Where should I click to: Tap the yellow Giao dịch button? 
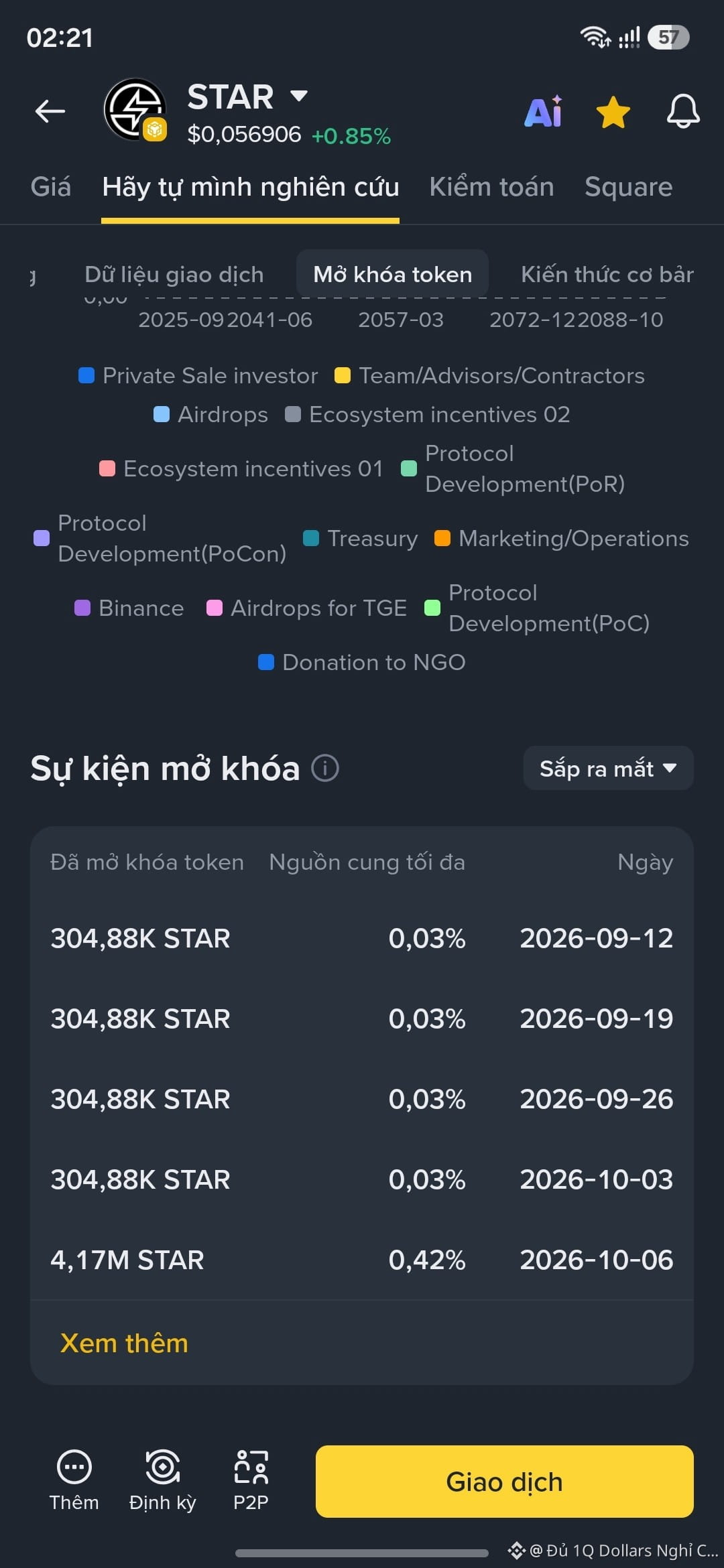point(504,1482)
